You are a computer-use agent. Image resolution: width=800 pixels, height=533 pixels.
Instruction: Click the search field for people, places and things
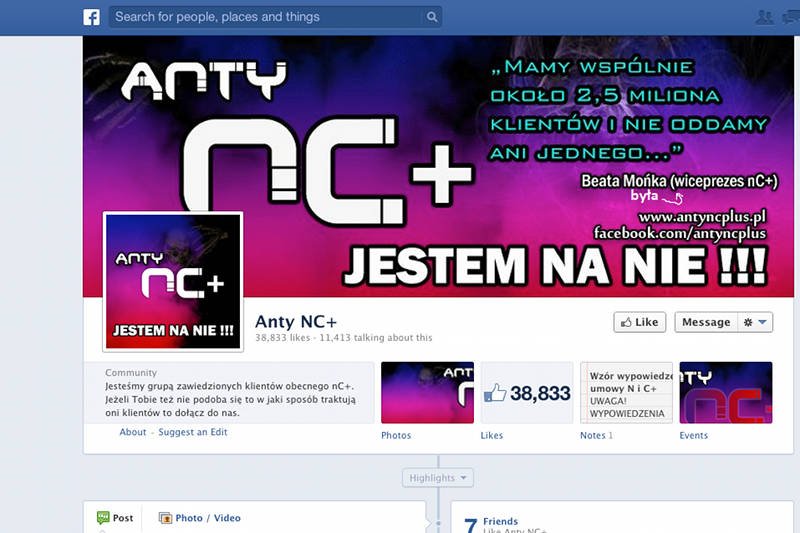(x=276, y=17)
